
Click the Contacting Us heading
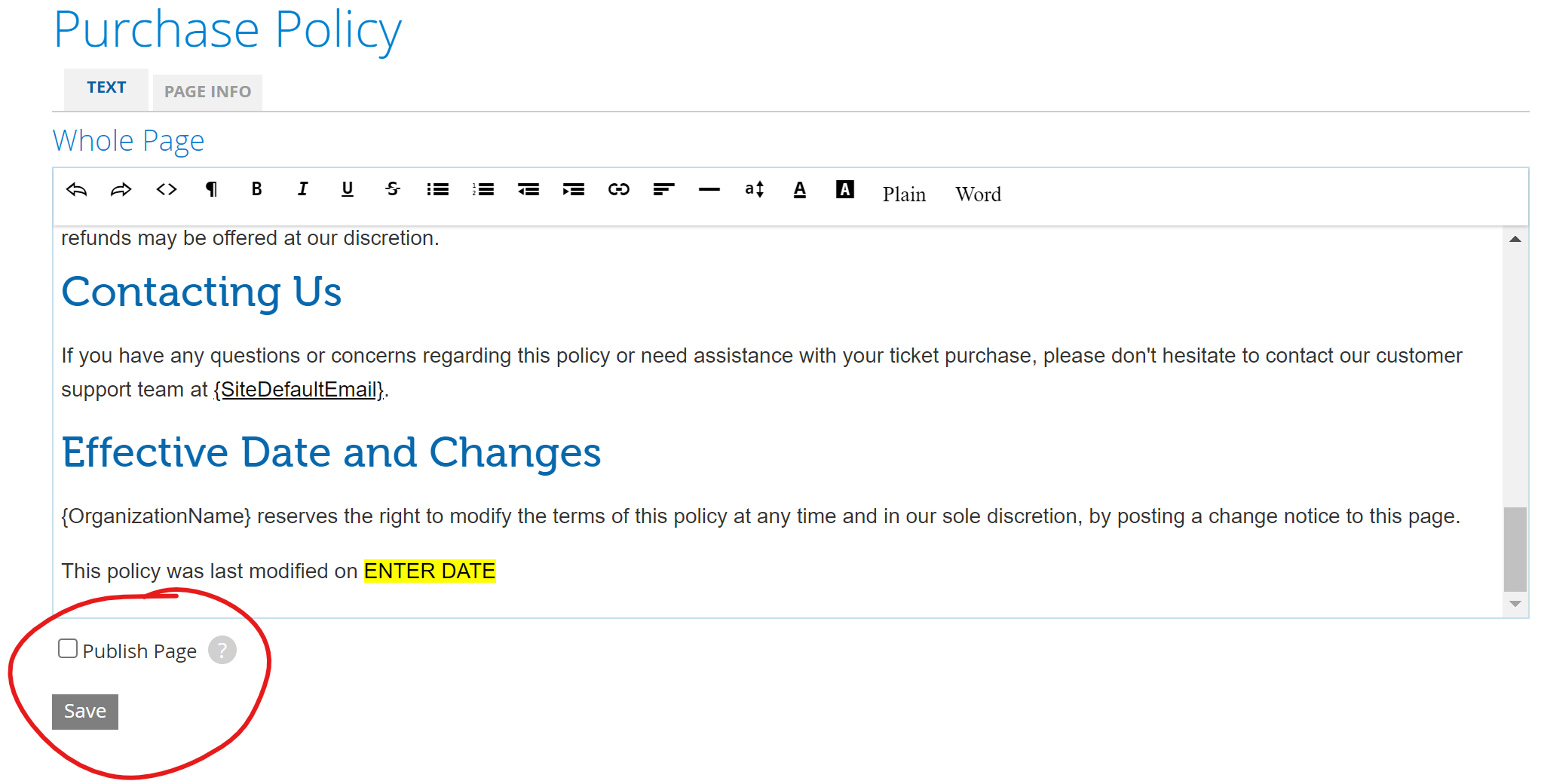[x=201, y=292]
